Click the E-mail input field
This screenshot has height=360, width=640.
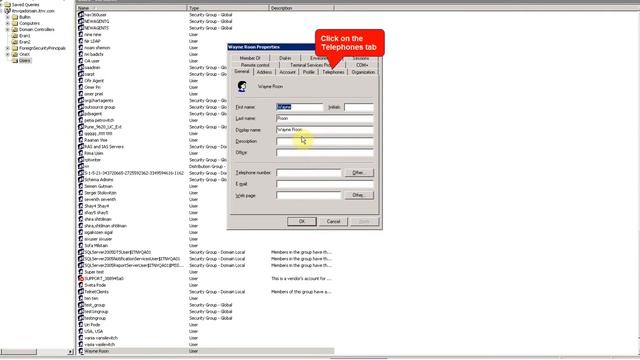(x=324, y=184)
